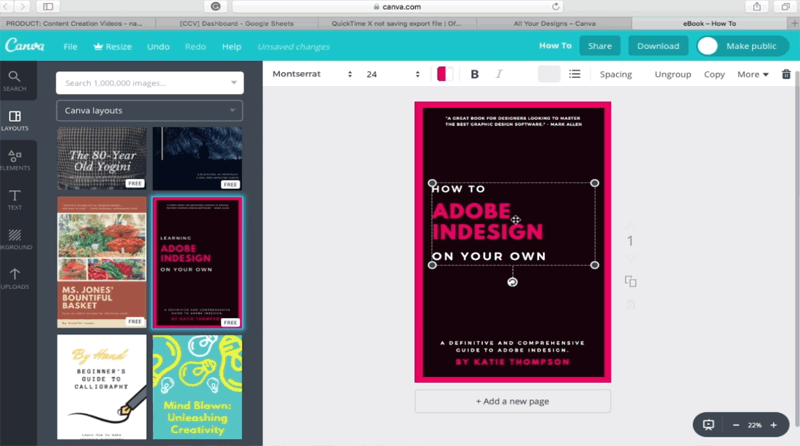Toggle the Make public switch

pyautogui.click(x=708, y=46)
